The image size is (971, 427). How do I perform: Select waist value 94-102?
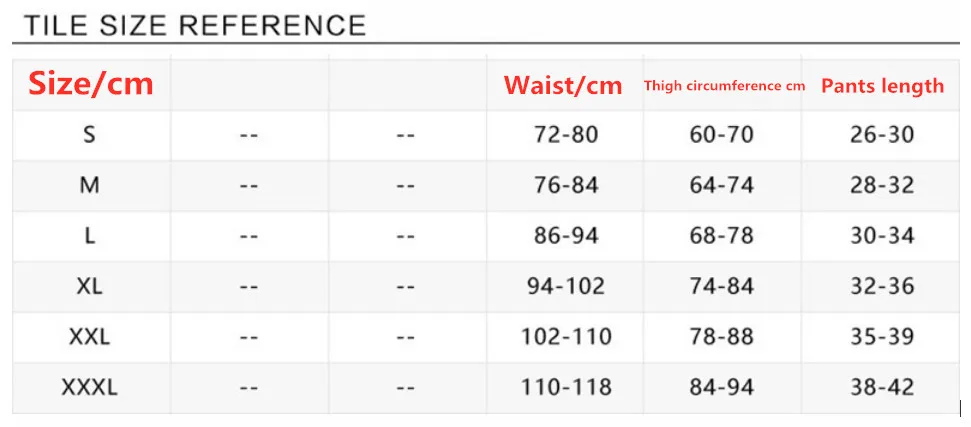[566, 286]
